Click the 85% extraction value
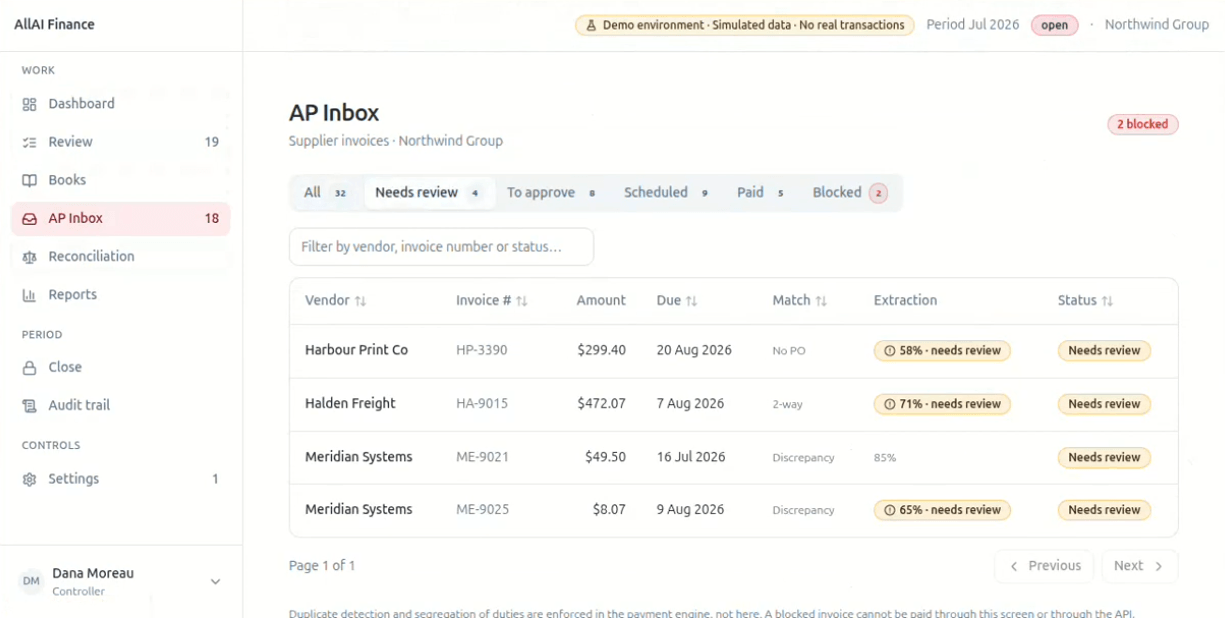The height and width of the screenshot is (618, 1225). point(885,458)
